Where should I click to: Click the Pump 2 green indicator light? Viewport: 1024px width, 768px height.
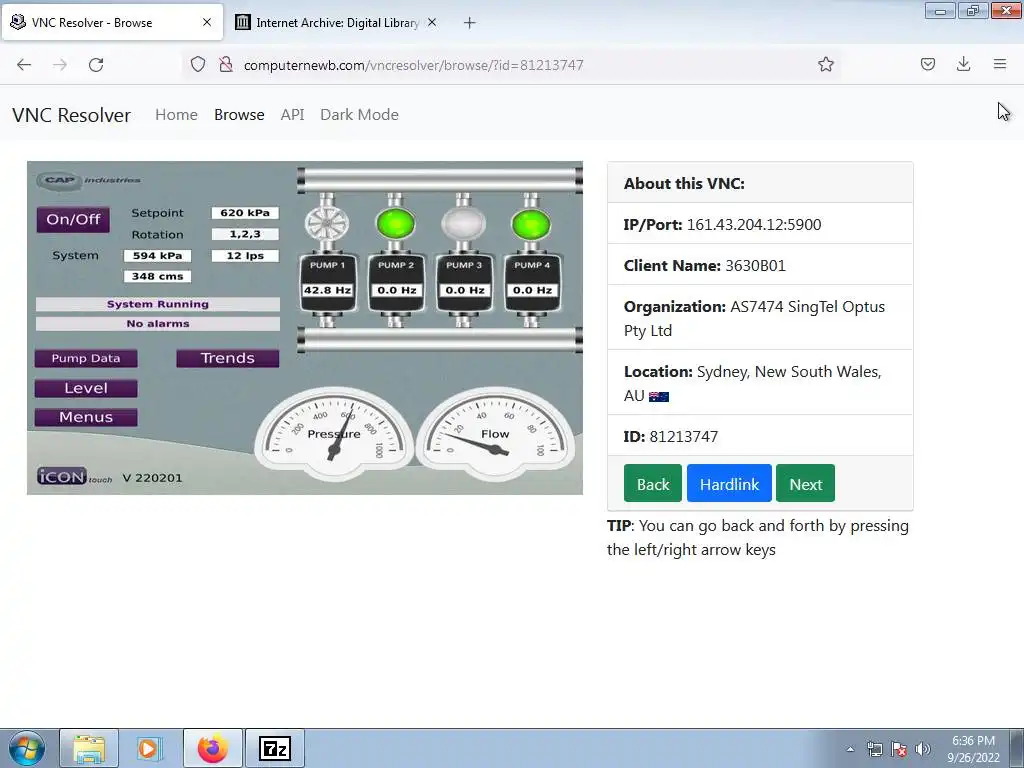point(396,224)
